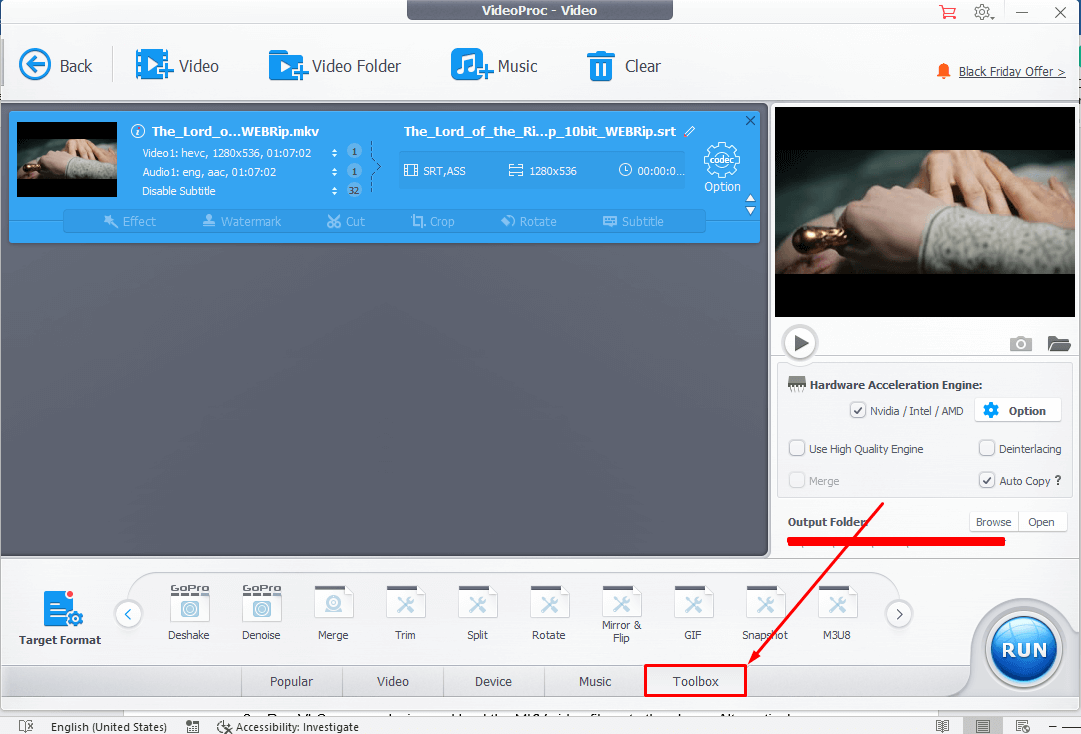This screenshot has height=734, width=1081.
Task: Select the Trim tool icon
Action: pyautogui.click(x=405, y=604)
